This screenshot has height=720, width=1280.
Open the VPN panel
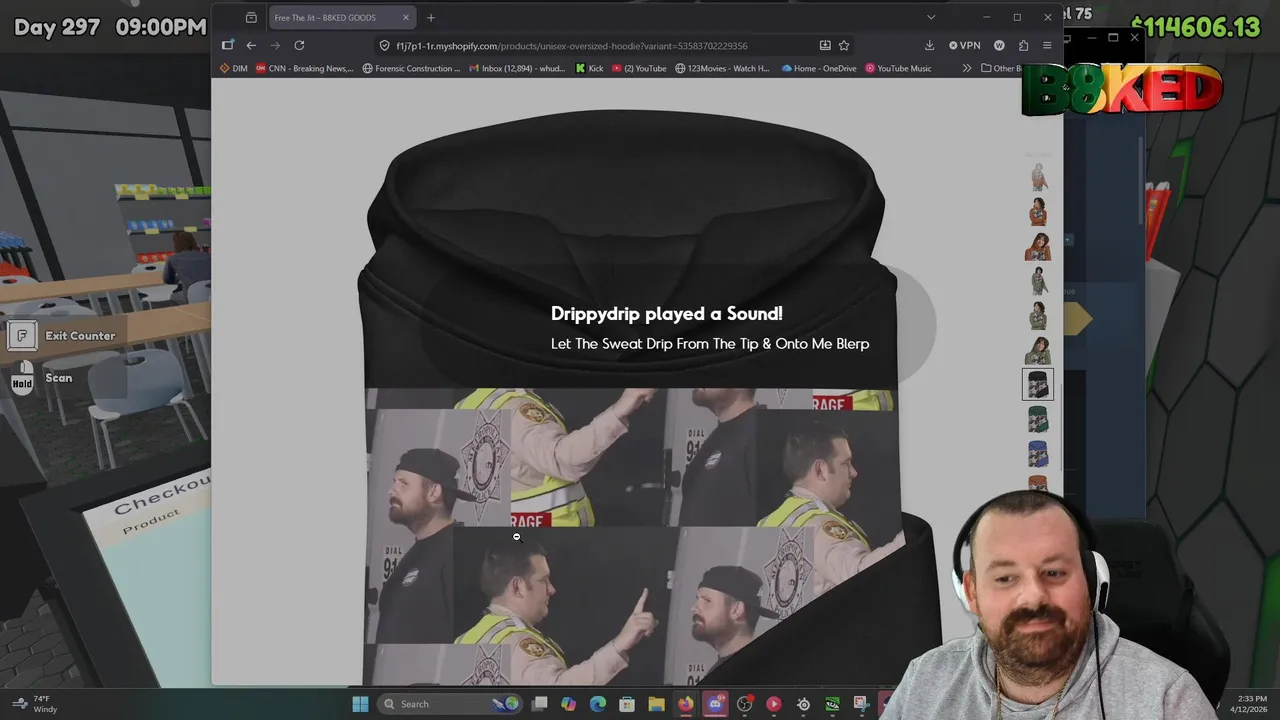click(x=965, y=45)
